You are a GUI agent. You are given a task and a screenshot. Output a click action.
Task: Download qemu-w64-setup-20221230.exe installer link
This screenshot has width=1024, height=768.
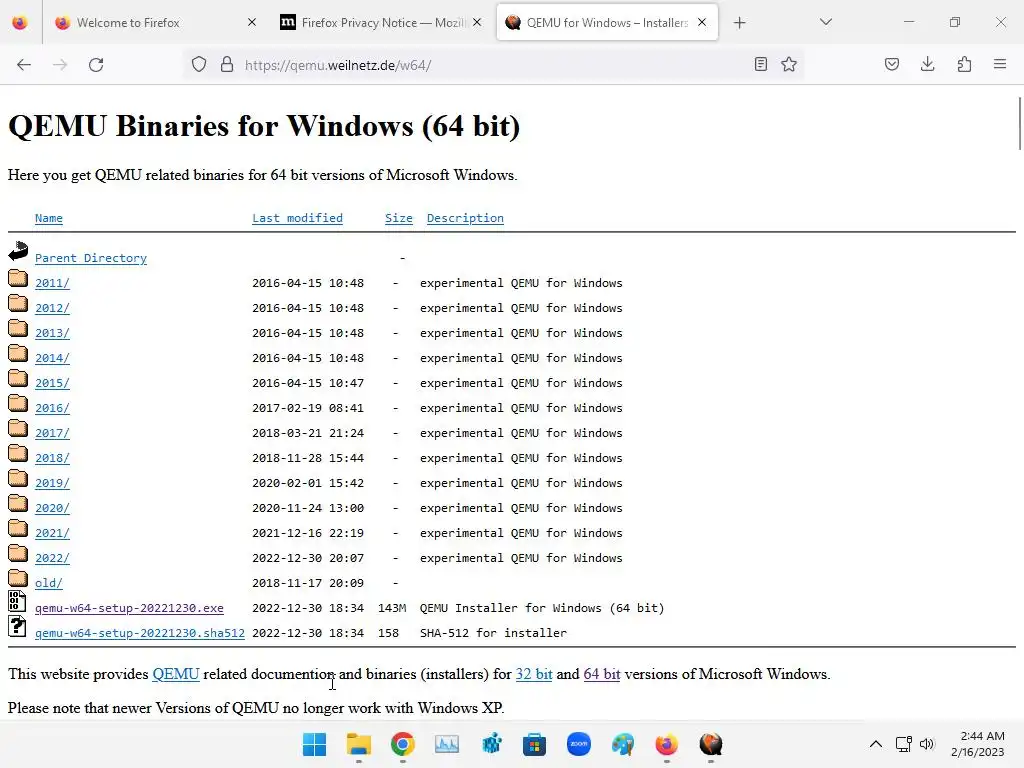tap(129, 608)
